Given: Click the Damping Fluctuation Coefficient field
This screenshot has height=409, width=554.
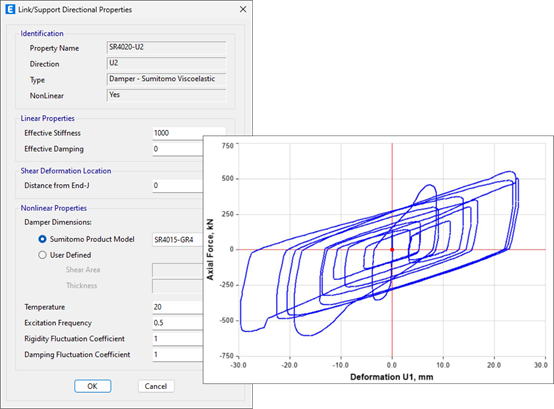Looking at the screenshot, I should click(x=178, y=355).
